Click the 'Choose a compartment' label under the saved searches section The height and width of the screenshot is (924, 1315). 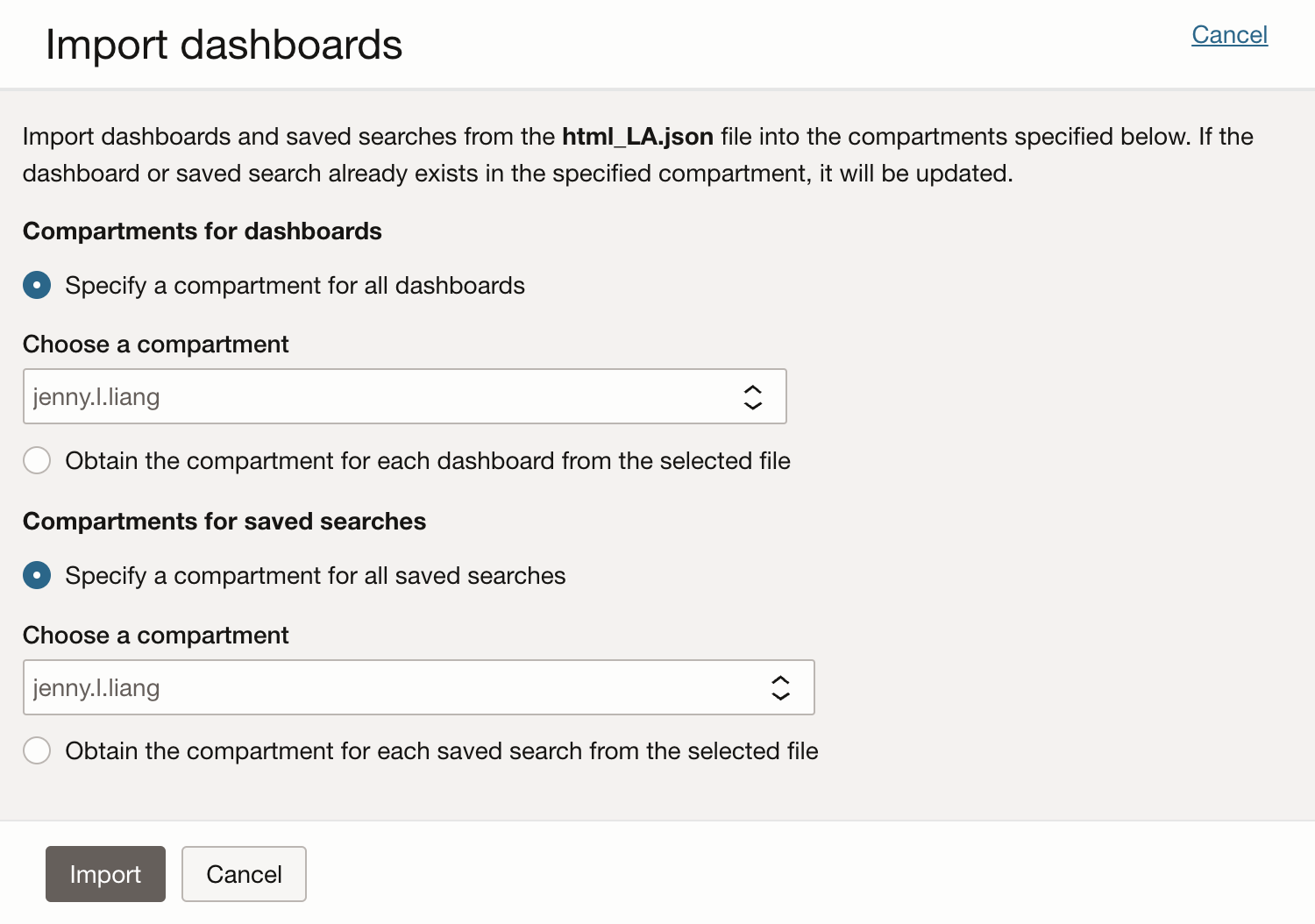click(155, 636)
